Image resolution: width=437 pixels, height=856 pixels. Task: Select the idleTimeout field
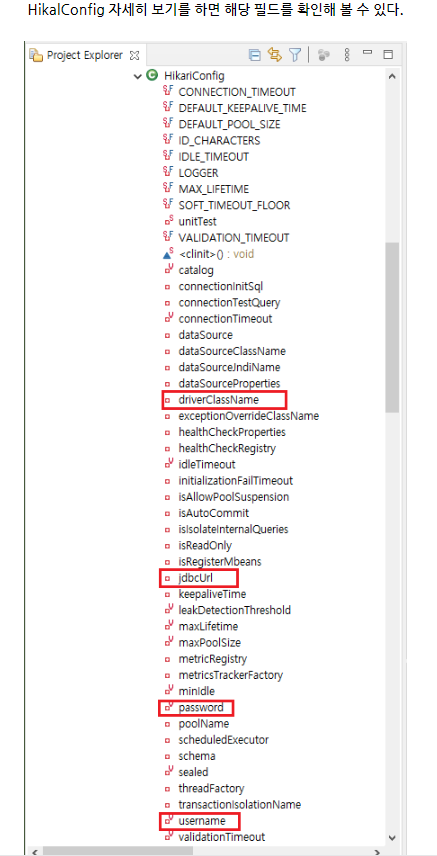(x=207, y=465)
